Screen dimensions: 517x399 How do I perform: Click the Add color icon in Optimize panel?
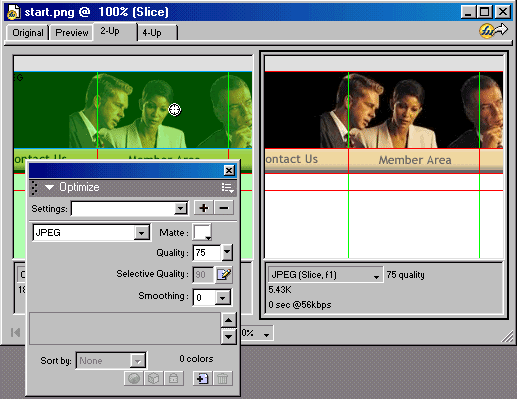pos(202,378)
